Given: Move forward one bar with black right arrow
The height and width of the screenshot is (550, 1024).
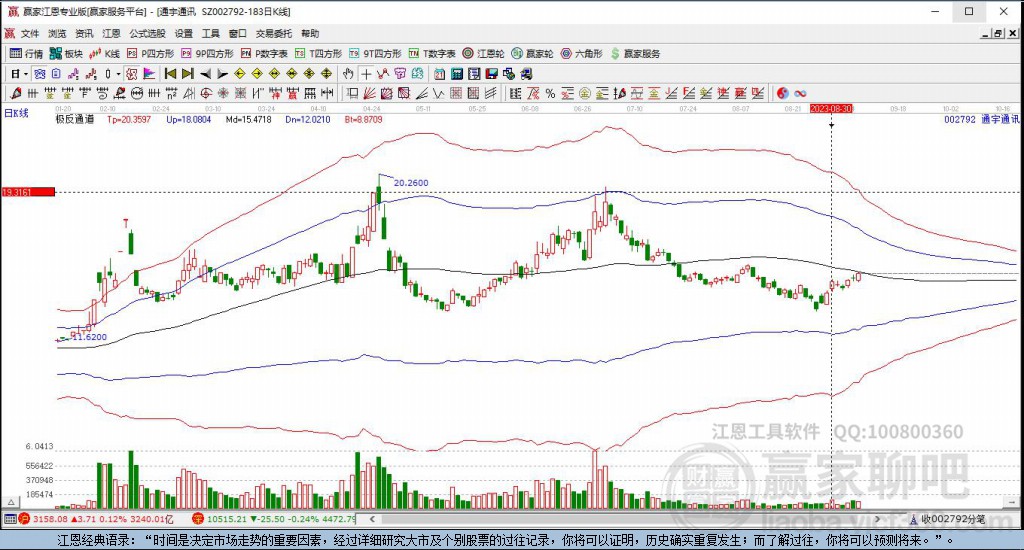Looking at the screenshot, I should (223, 74).
